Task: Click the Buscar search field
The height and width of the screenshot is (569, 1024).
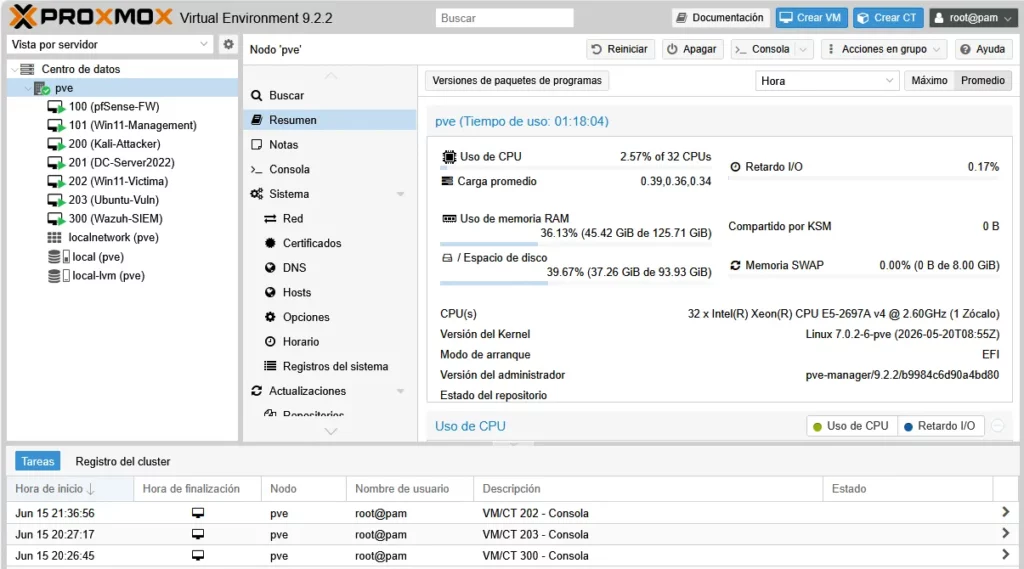Action: (504, 18)
